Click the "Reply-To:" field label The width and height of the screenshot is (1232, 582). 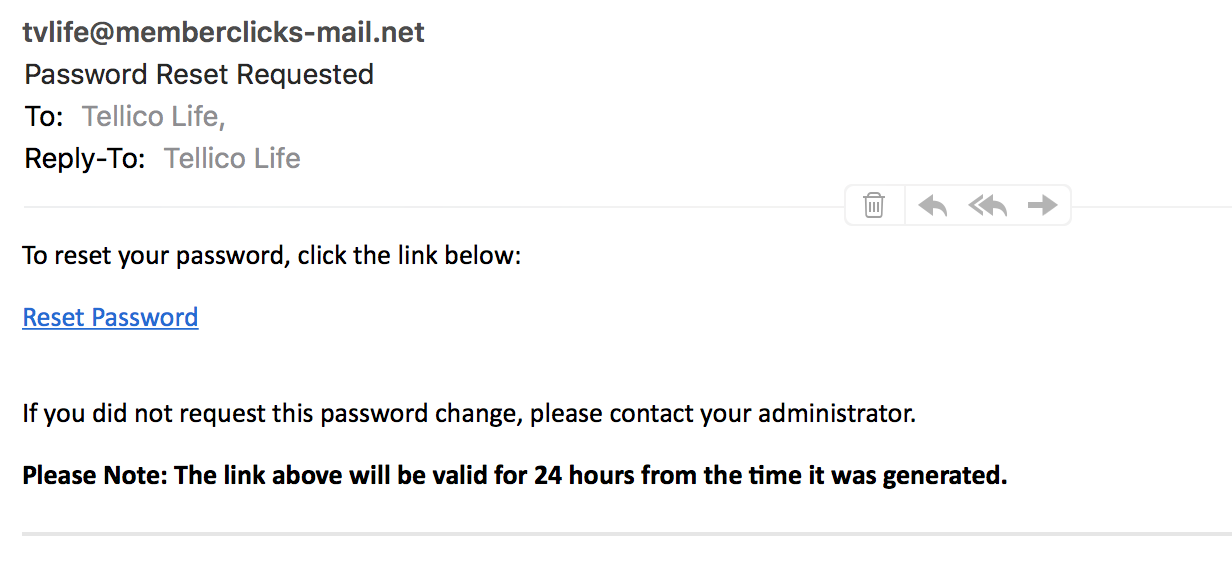85,158
